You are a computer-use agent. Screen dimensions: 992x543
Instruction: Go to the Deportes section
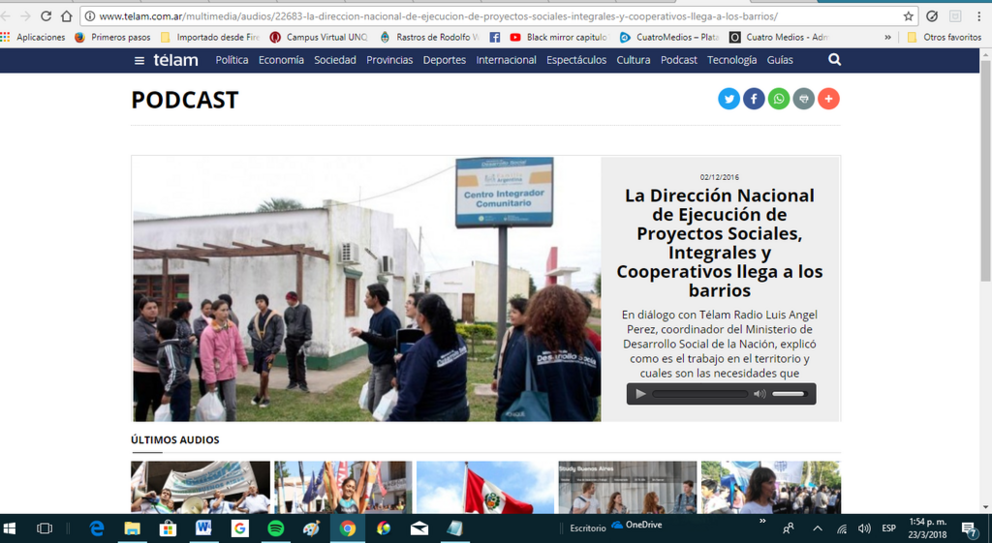[x=444, y=60]
